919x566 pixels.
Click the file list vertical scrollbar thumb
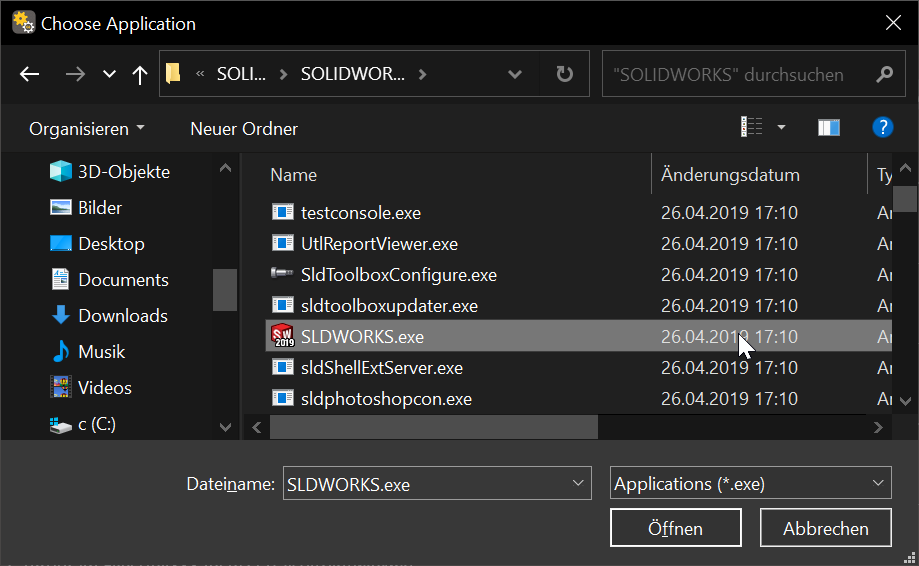pyautogui.click(x=906, y=199)
